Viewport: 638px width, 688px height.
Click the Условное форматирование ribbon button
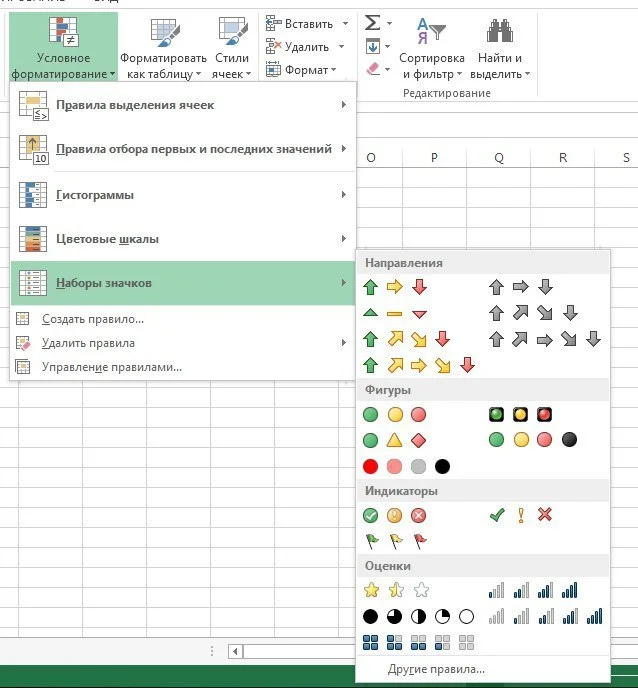(x=64, y=47)
